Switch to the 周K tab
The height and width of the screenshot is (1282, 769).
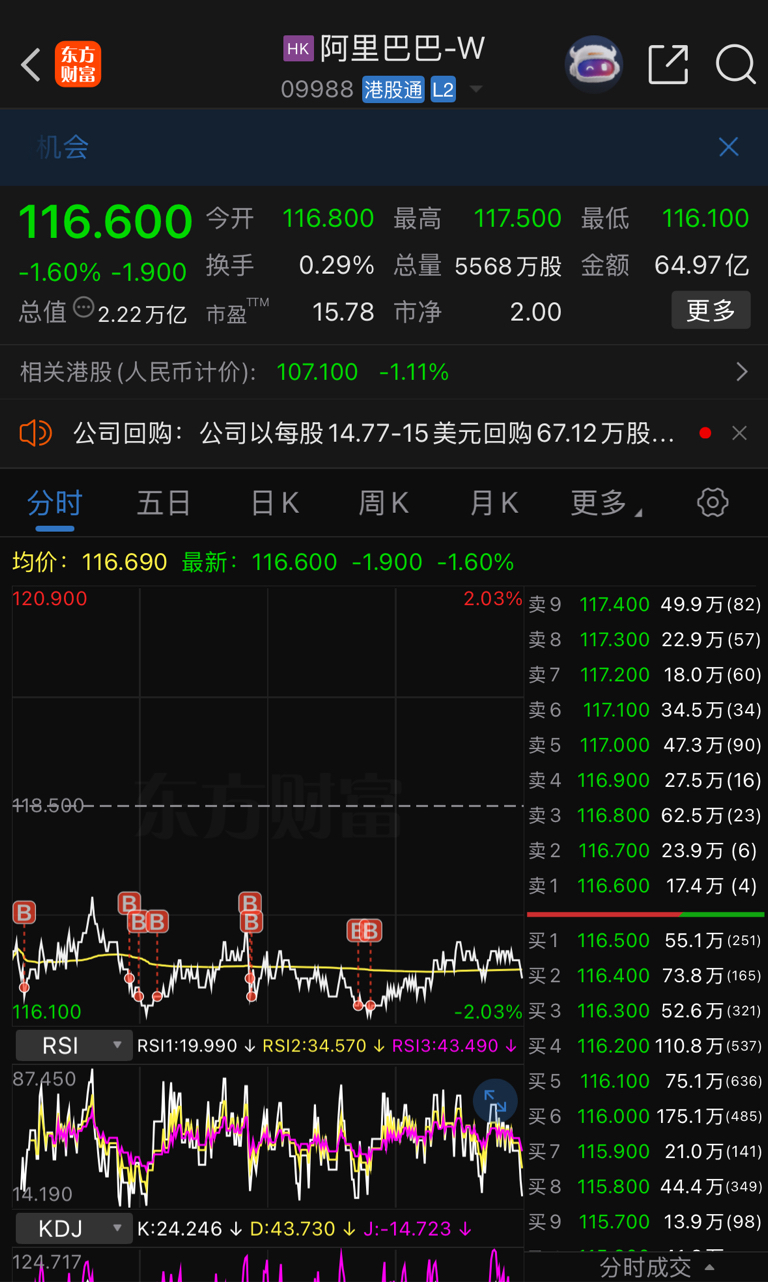[x=384, y=503]
